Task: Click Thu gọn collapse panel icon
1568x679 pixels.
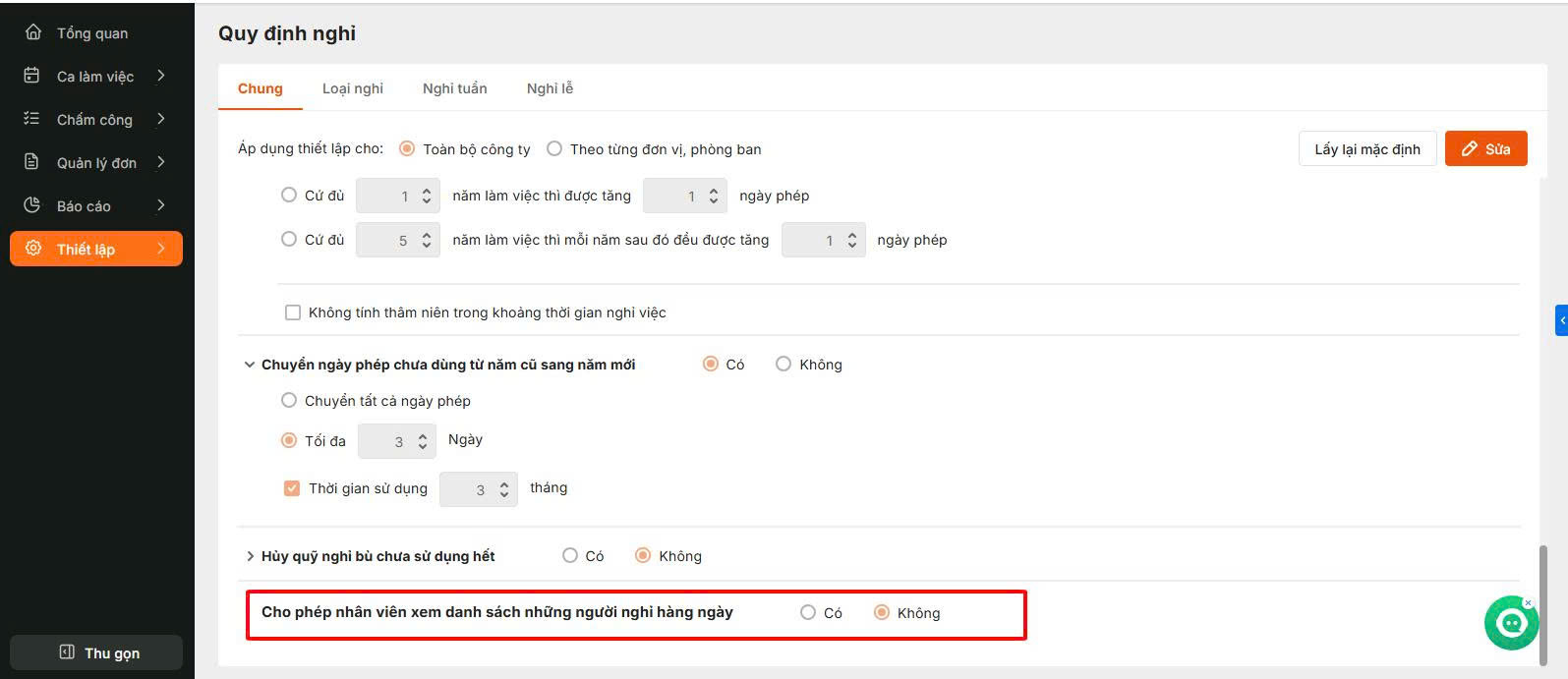Action: (67, 652)
